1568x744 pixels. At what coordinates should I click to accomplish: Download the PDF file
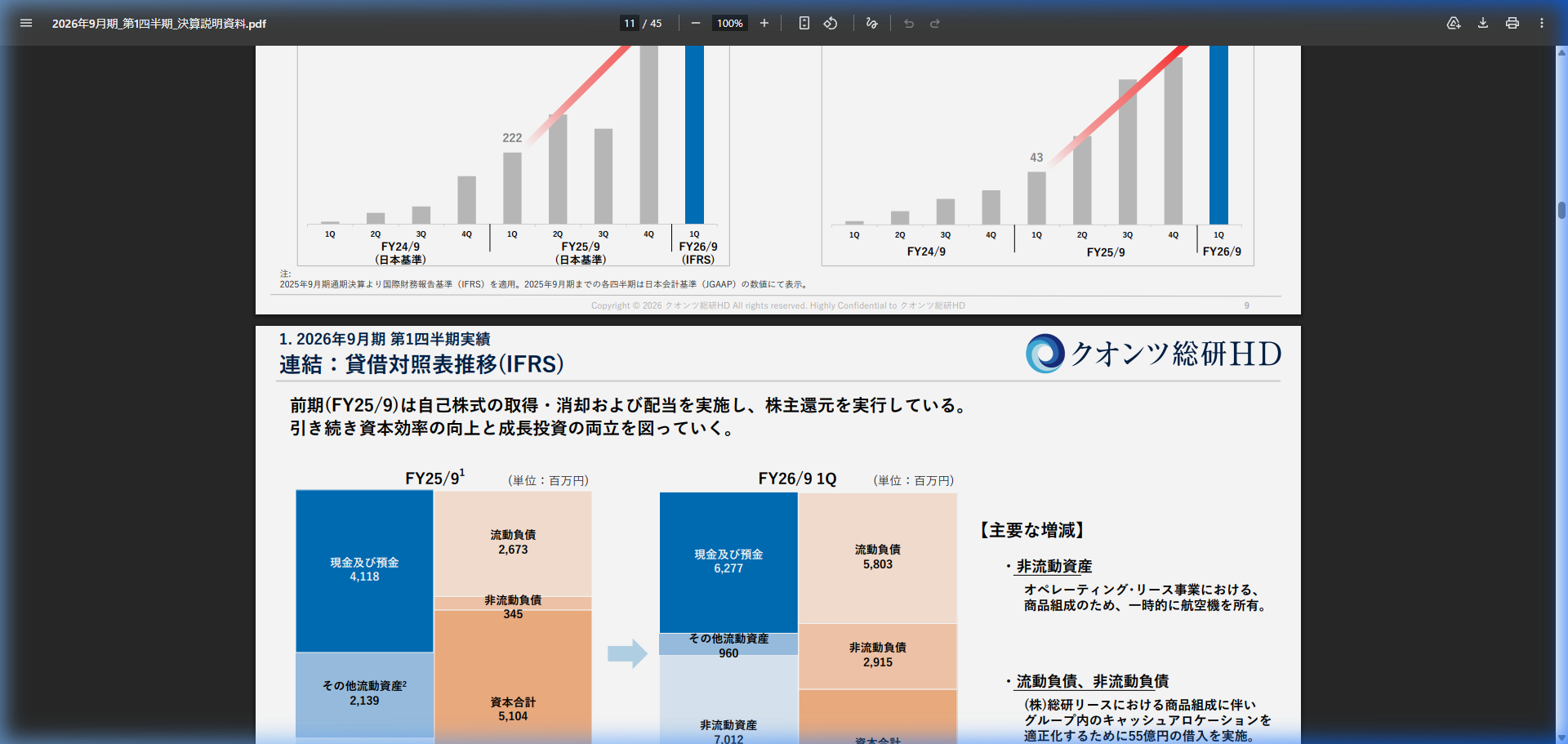(1481, 23)
